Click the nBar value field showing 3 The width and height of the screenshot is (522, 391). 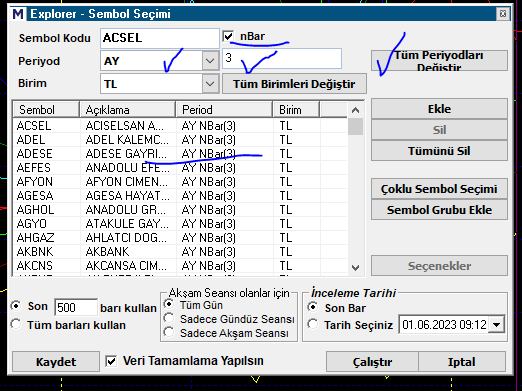click(282, 58)
